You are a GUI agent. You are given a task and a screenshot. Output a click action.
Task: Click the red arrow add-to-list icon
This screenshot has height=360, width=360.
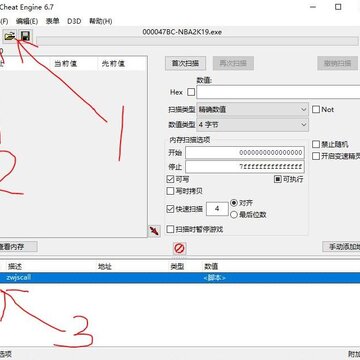tap(154, 231)
